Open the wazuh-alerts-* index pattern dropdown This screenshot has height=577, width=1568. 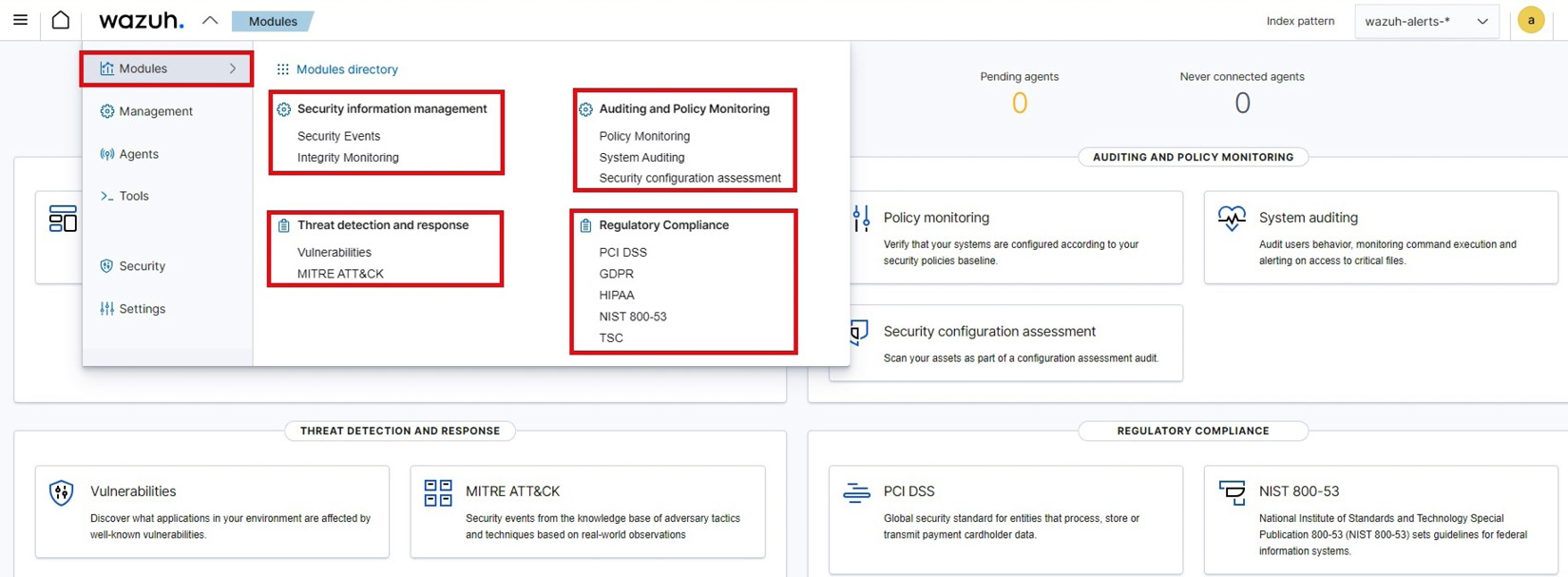pyautogui.click(x=1426, y=21)
